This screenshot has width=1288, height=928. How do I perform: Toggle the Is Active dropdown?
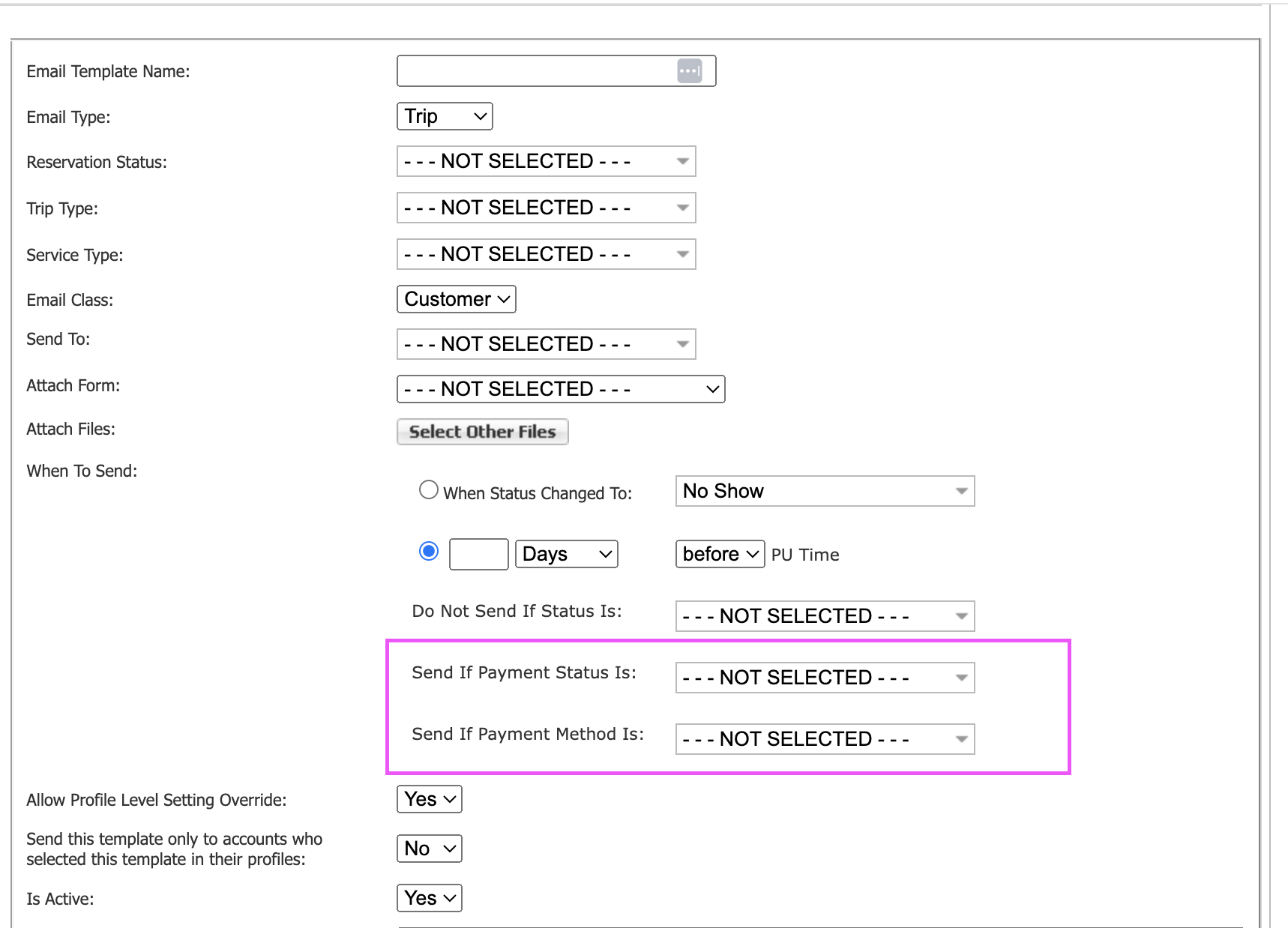pos(429,898)
